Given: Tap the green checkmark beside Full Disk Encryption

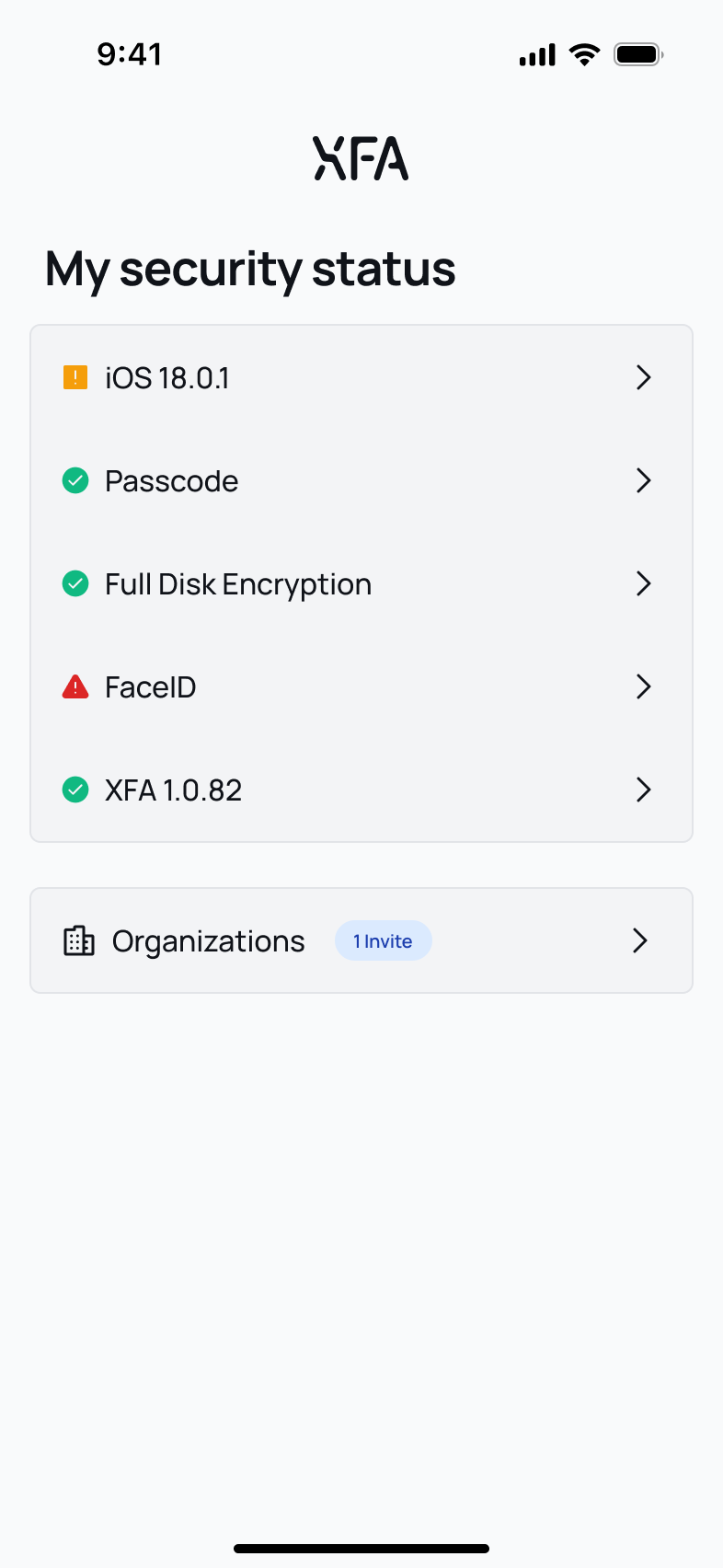Looking at the screenshot, I should coord(75,583).
